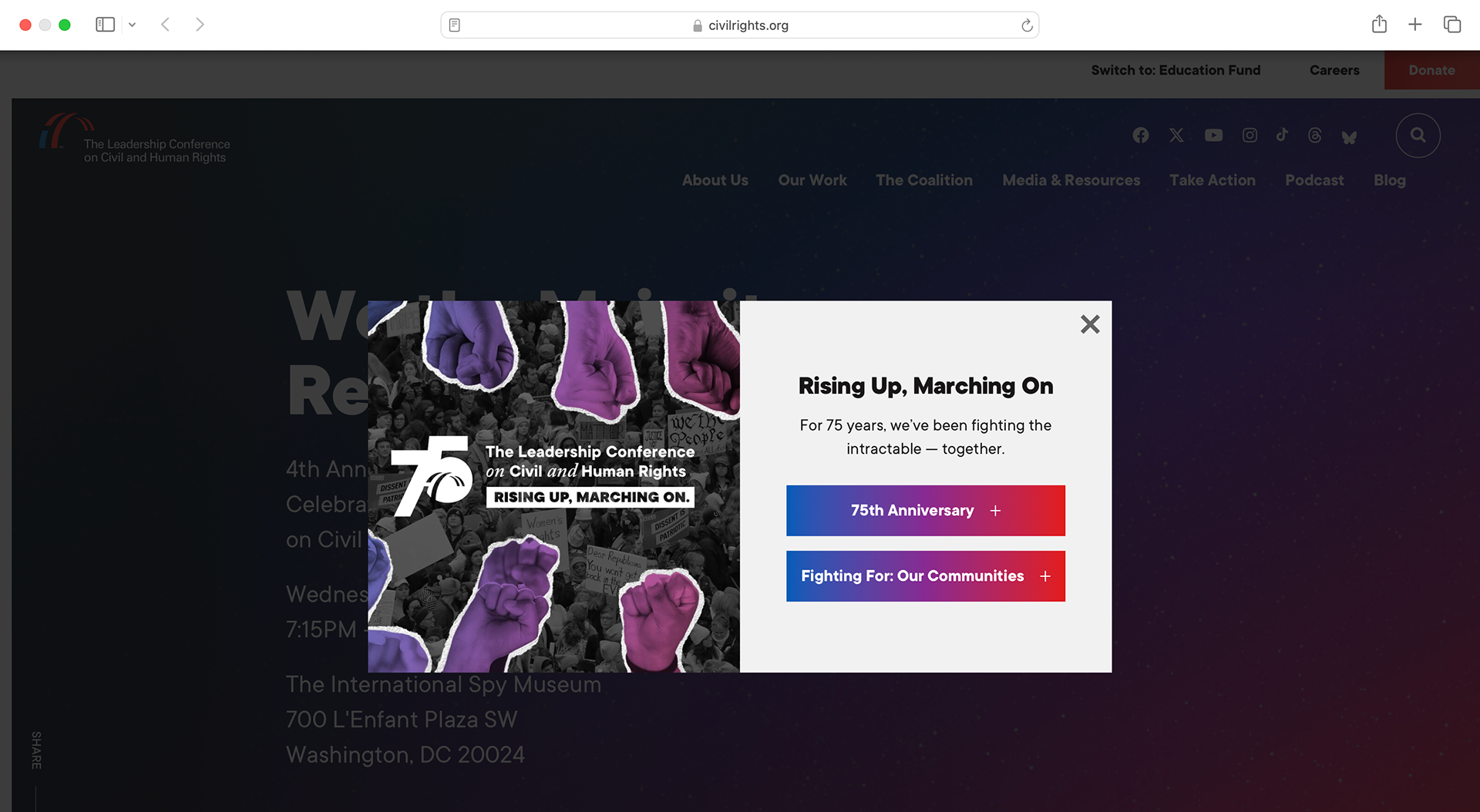The height and width of the screenshot is (812, 1480).
Task: Open the YouTube social icon
Action: (x=1213, y=136)
